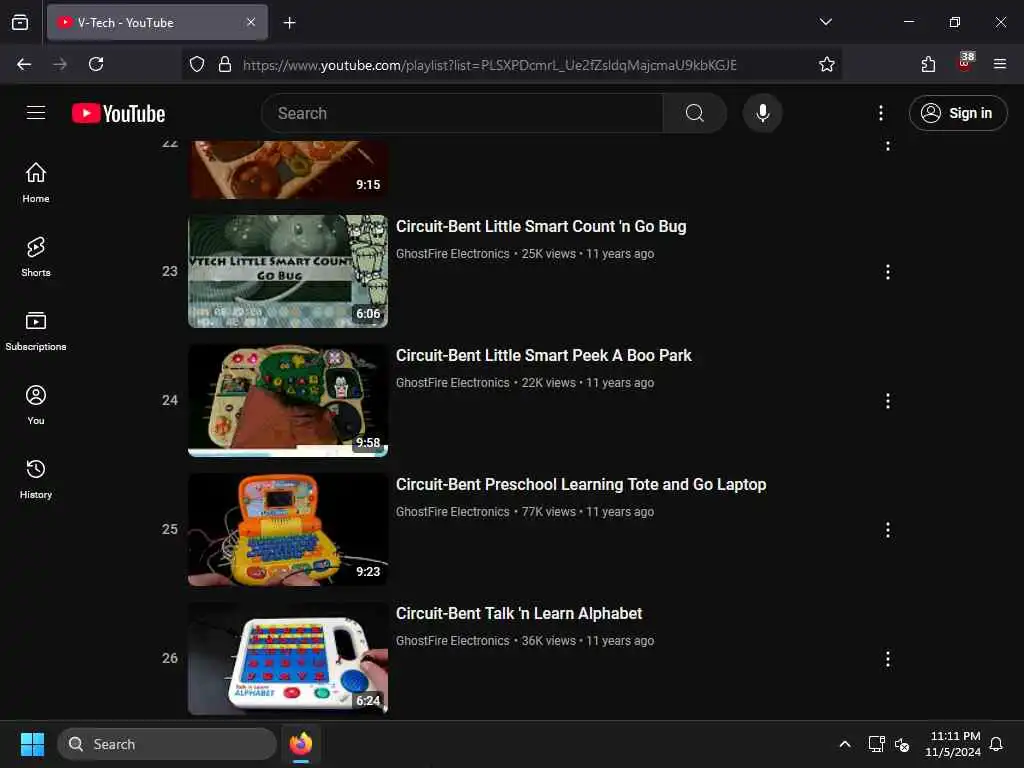Click playlist index number 24

pos(170,400)
